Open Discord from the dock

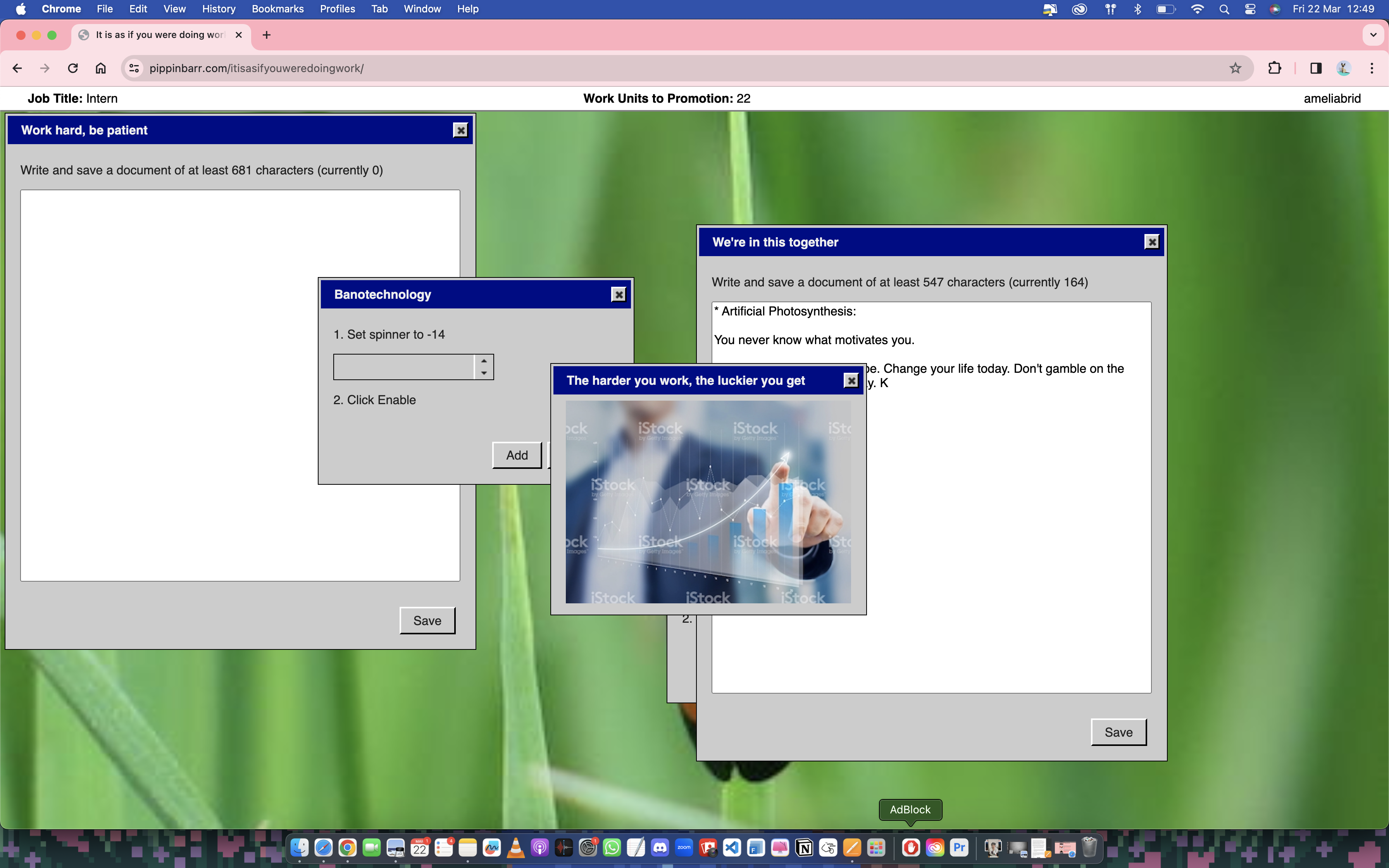click(660, 847)
